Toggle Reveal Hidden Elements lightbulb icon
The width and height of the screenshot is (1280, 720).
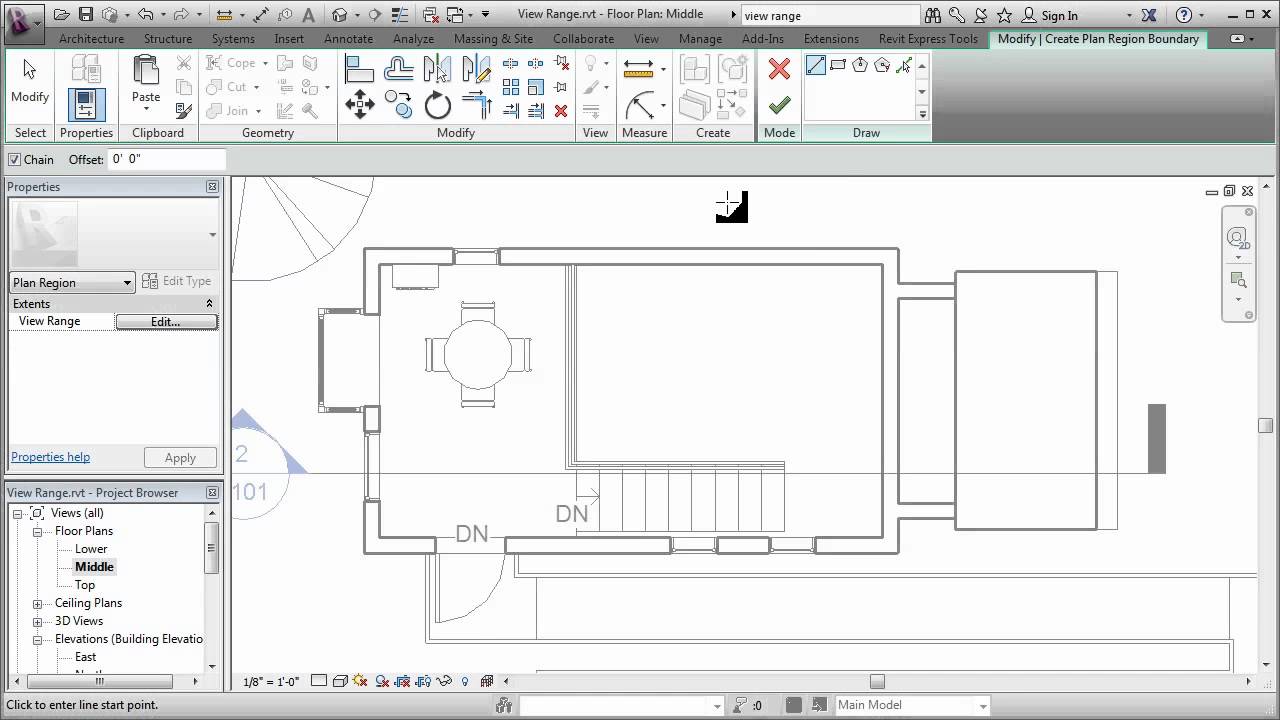[465, 681]
